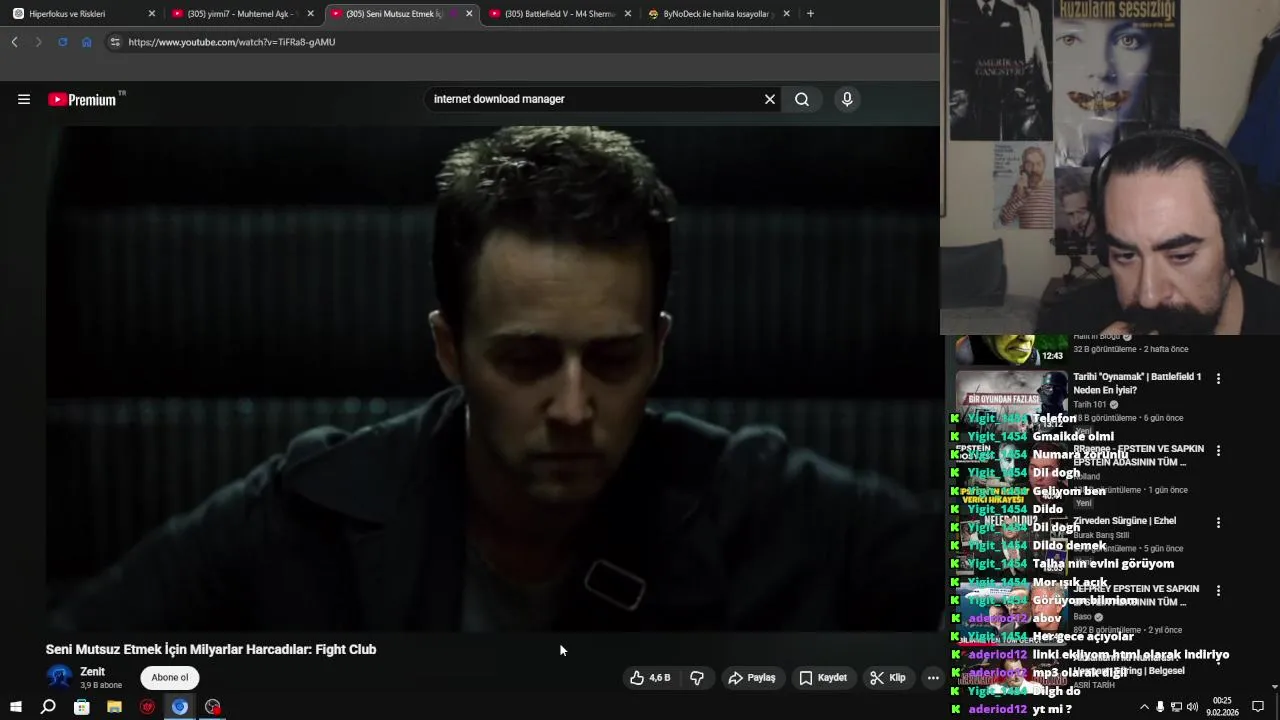Close the Hiperfokus ve Riskleri tab
1280x720 pixels.
[151, 14]
